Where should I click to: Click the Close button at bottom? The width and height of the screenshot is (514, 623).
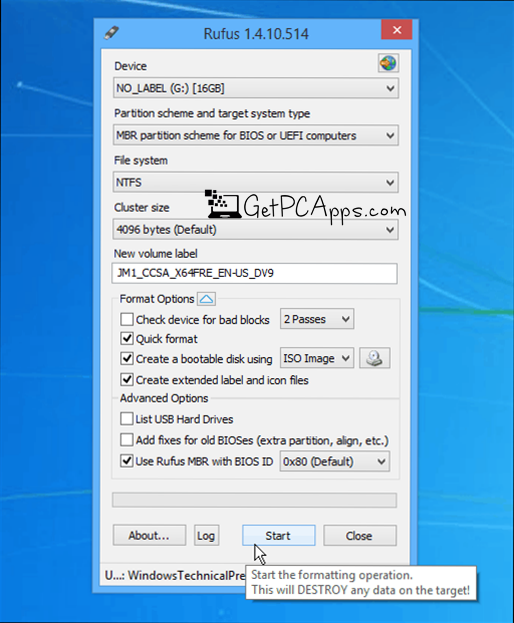[x=359, y=536]
